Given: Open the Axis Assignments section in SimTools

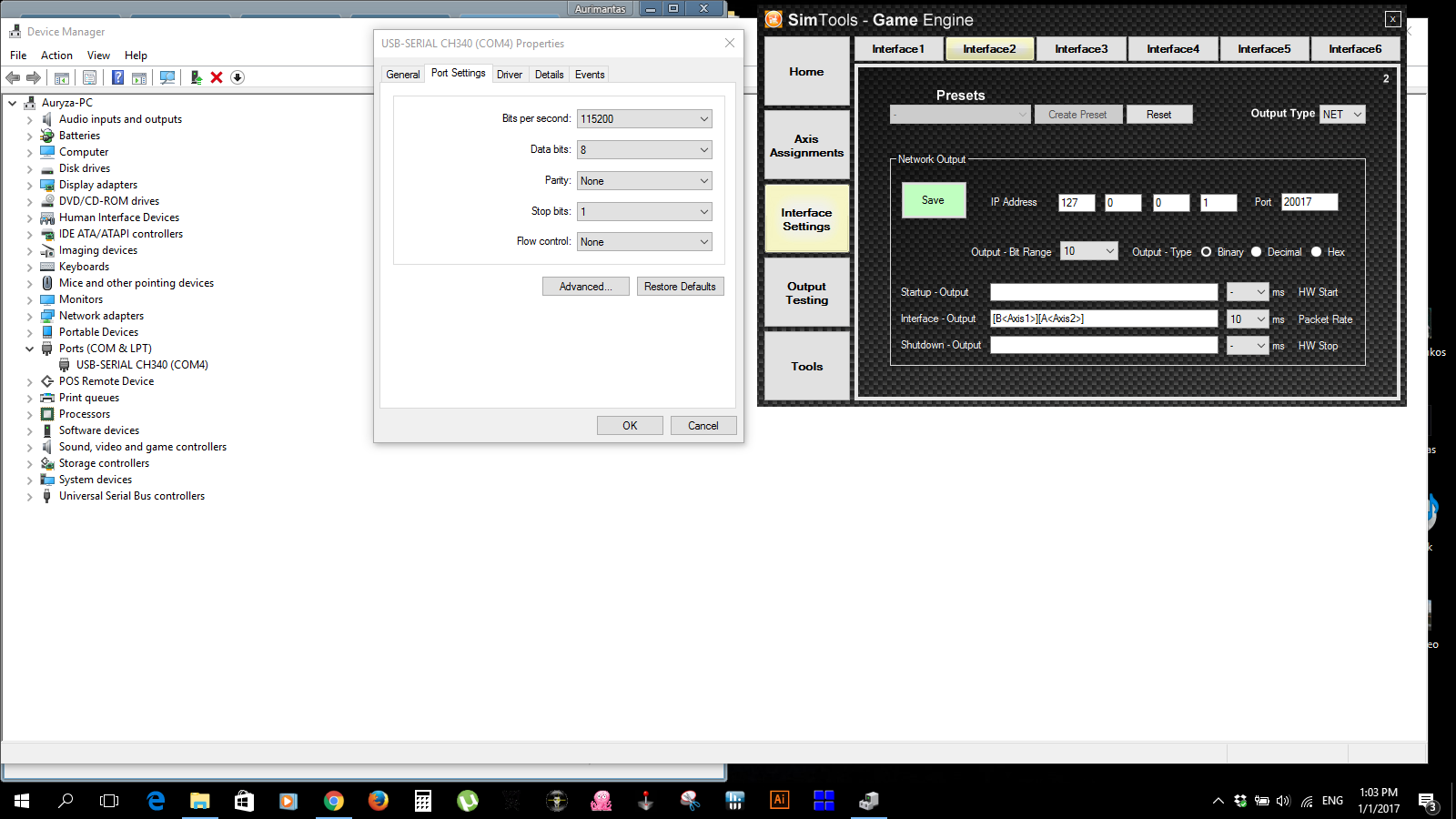Looking at the screenshot, I should coord(807,146).
